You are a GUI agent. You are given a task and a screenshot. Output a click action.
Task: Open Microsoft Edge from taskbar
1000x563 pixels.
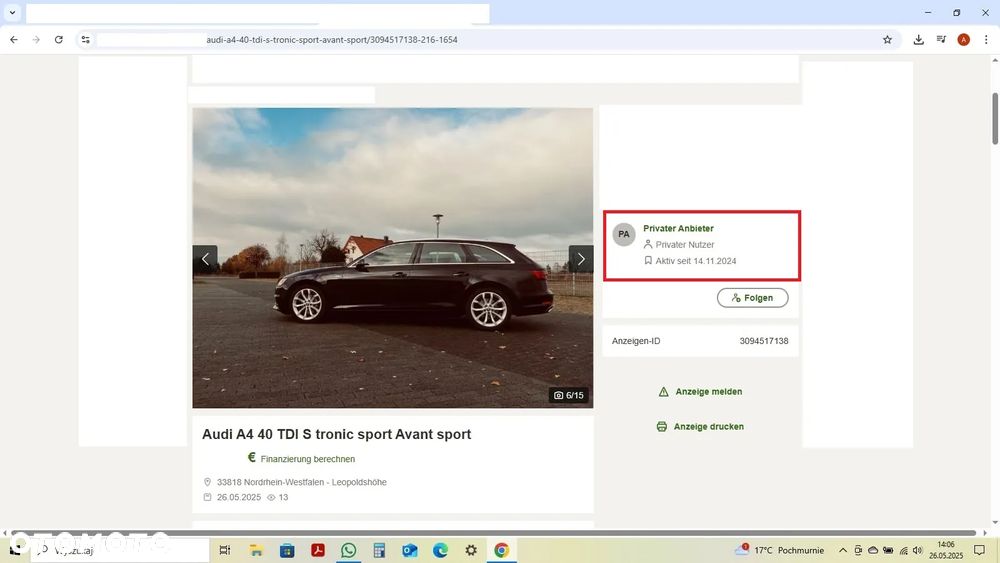440,550
